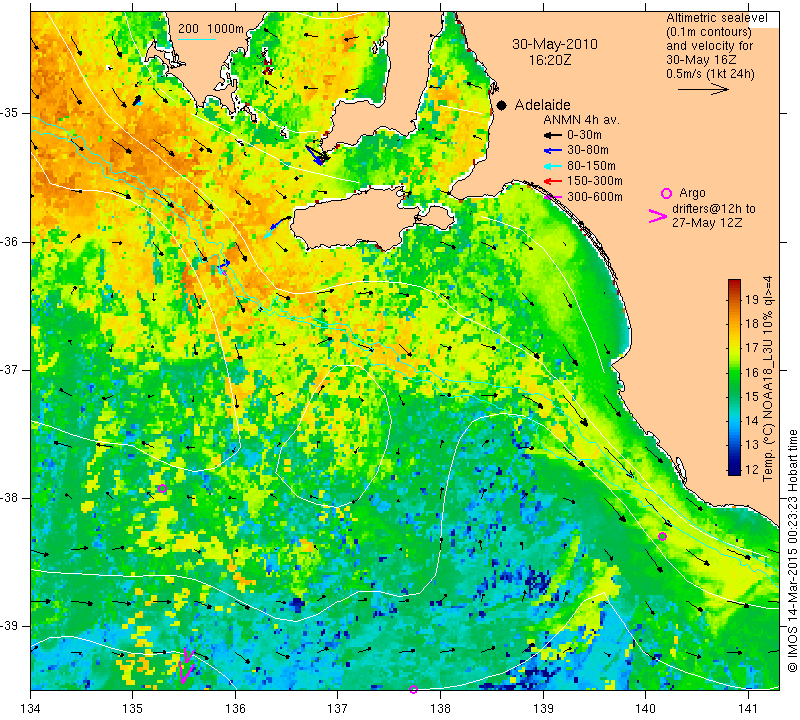Click the time label '16:20Z'
Viewport: 800px width, 720px height.
[x=550, y=60]
